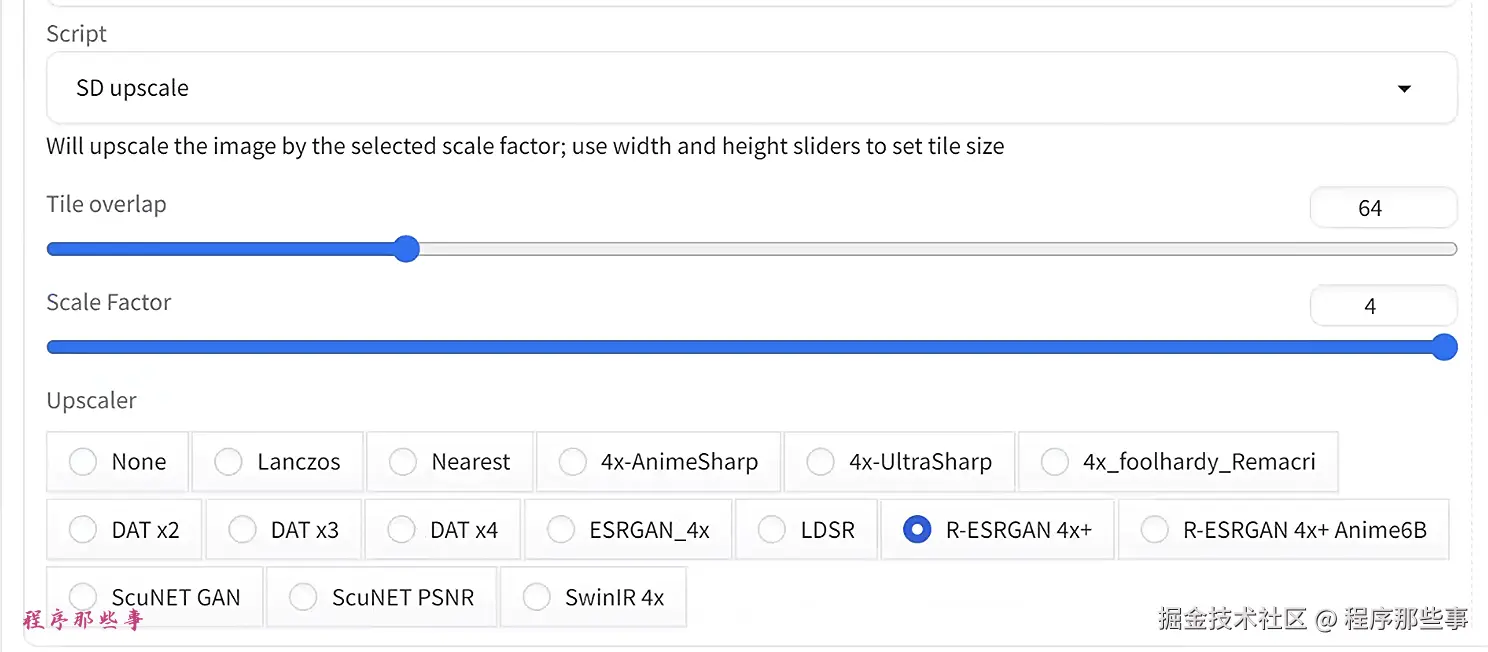Click the selected R-ESRGAN 4x+ radio button
Screen dimensions: 1488x652
[917, 530]
